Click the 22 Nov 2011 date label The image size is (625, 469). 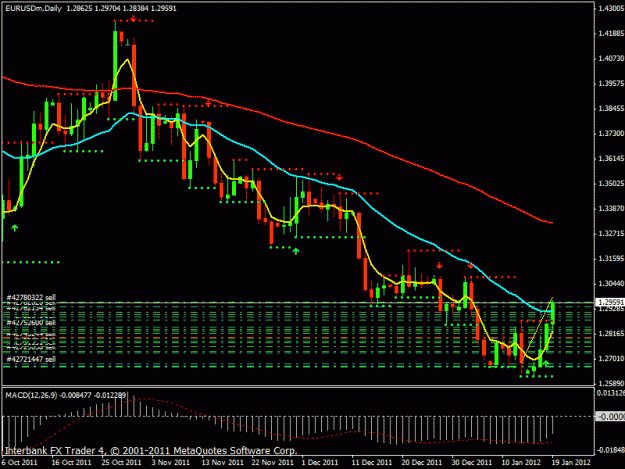tap(273, 463)
